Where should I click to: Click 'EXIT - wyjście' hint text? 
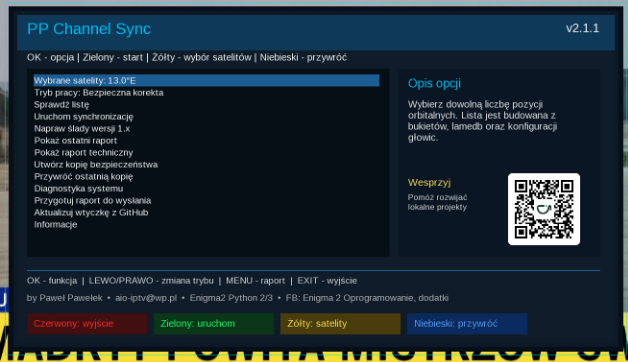point(327,281)
